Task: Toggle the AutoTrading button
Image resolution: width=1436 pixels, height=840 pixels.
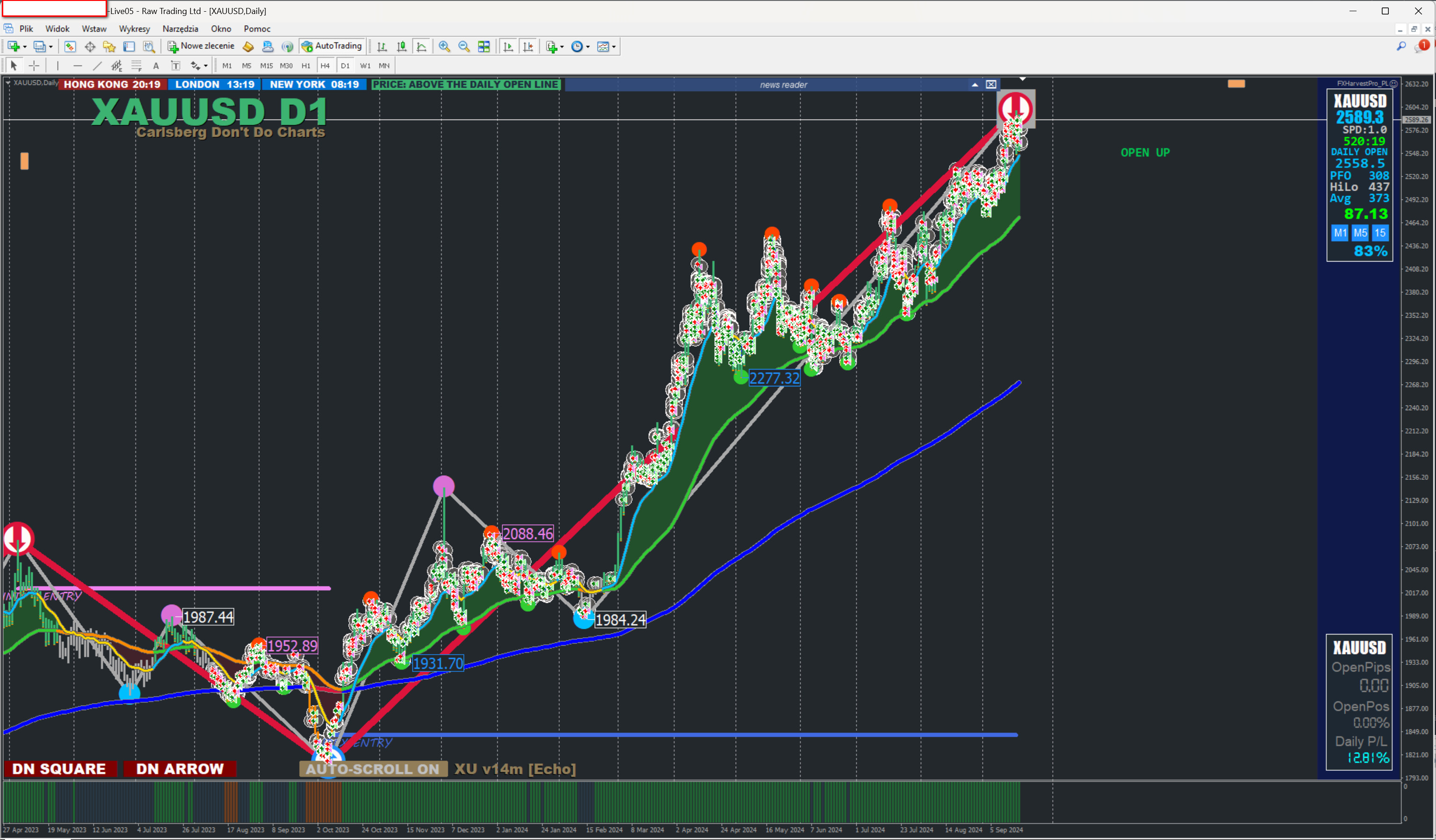Action: [331, 46]
